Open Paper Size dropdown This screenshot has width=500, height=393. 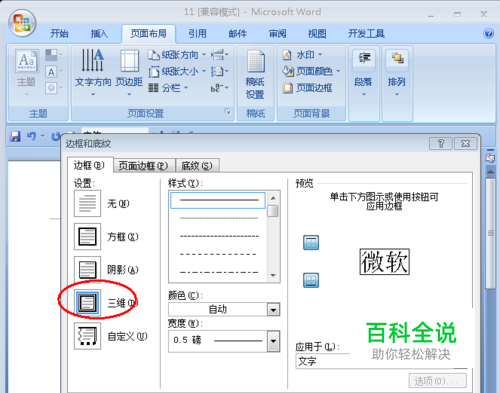coord(177,71)
